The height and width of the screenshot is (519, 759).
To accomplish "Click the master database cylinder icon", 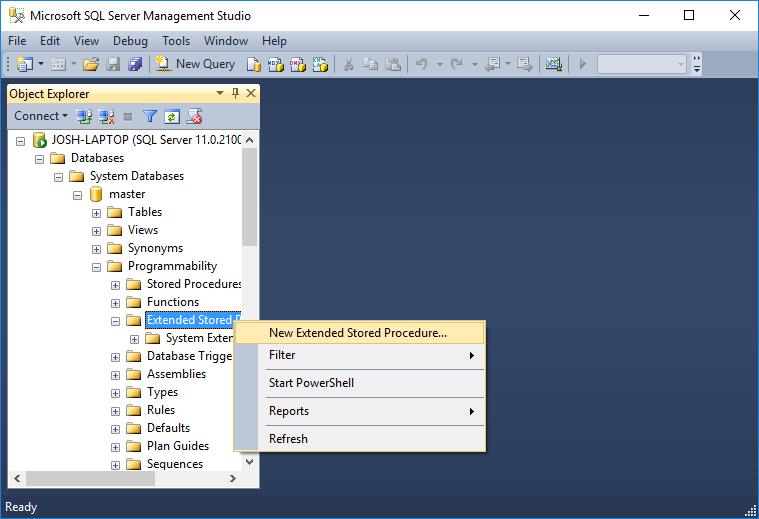I will tap(96, 195).
